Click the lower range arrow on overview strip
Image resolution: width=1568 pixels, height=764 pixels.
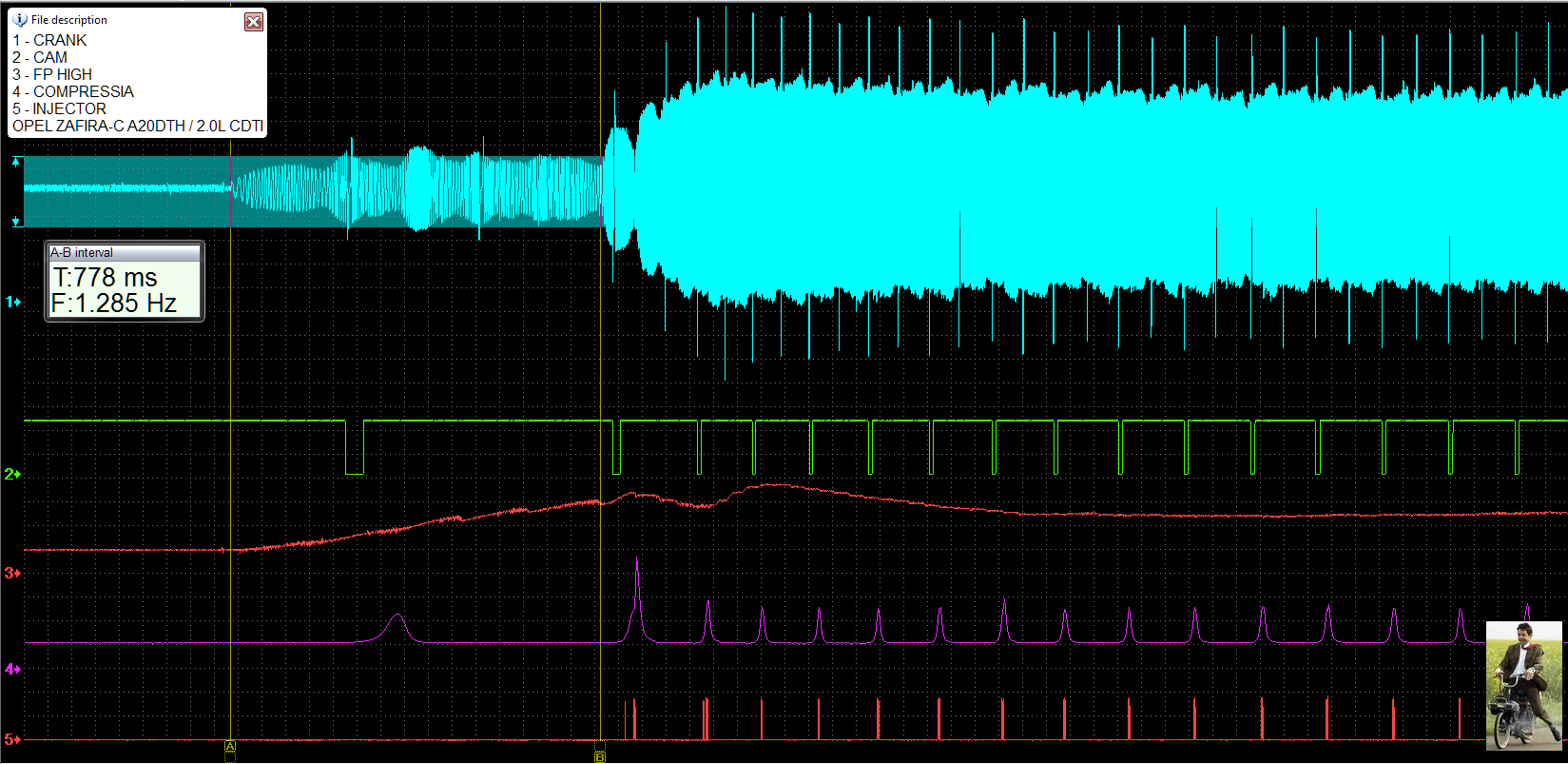click(x=16, y=222)
